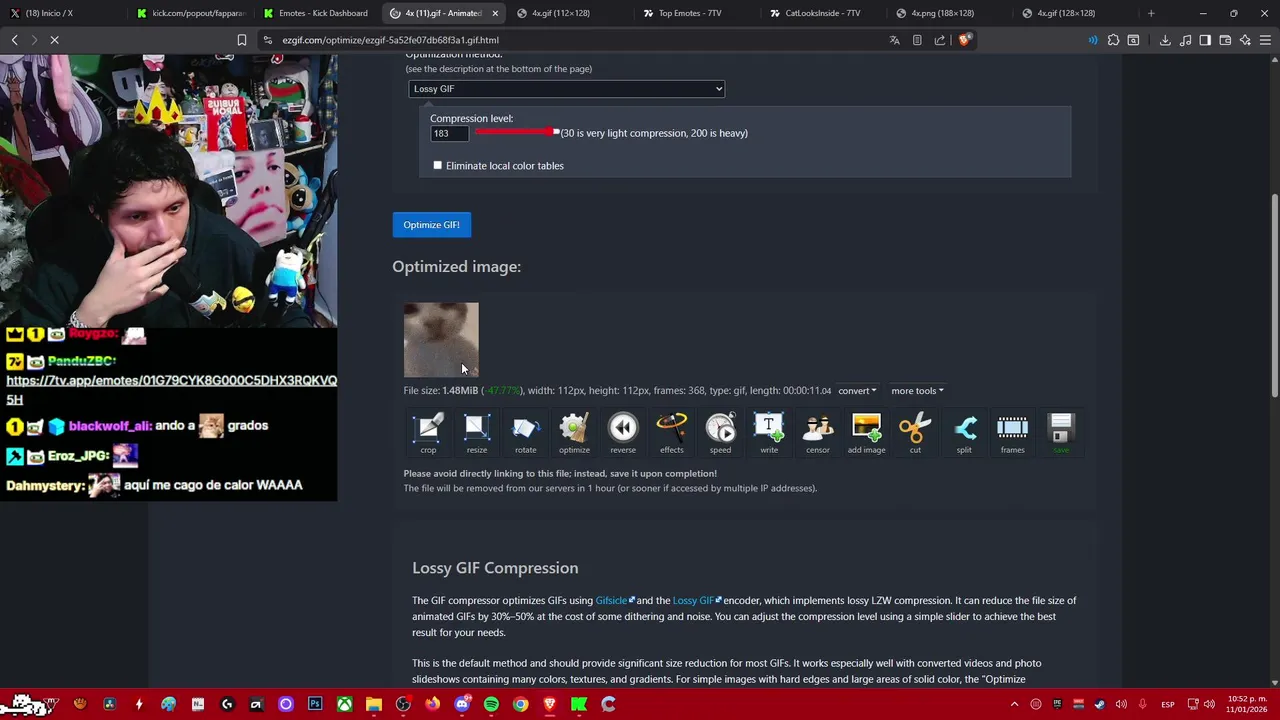This screenshot has height=720, width=1280.
Task: Switch to the Inicio / X tab
Action: point(63,13)
